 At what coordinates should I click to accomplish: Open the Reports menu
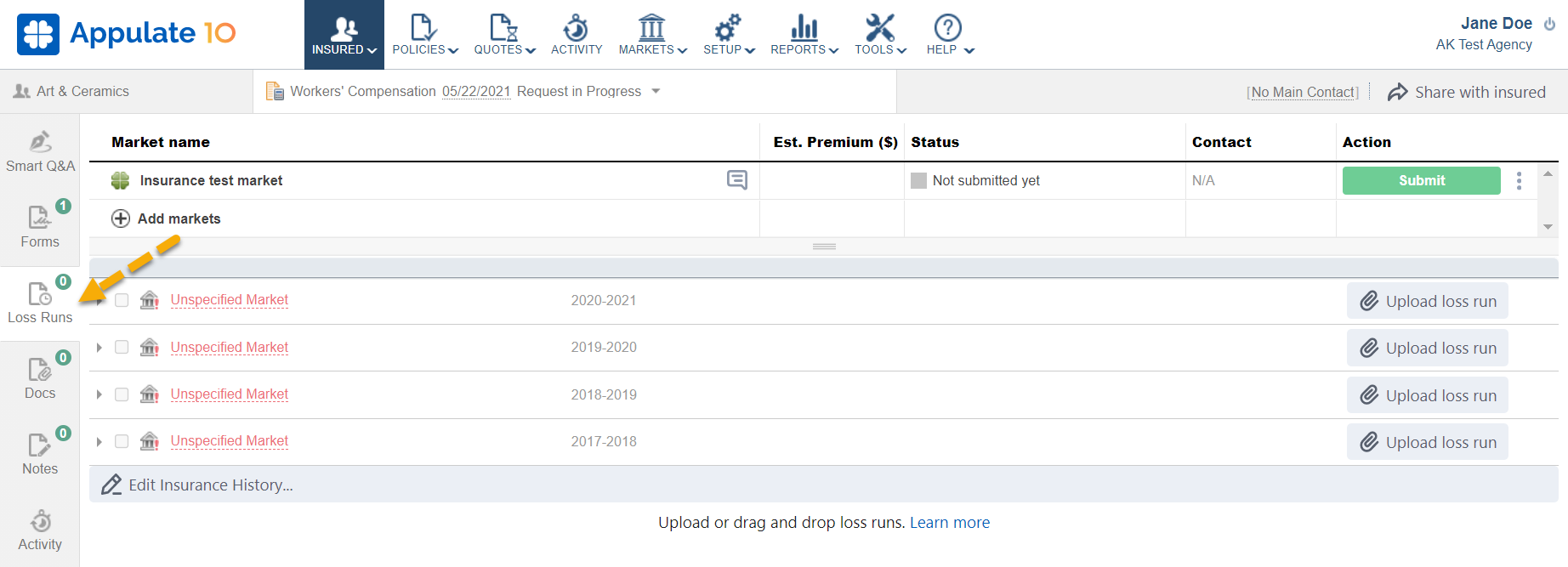(804, 35)
